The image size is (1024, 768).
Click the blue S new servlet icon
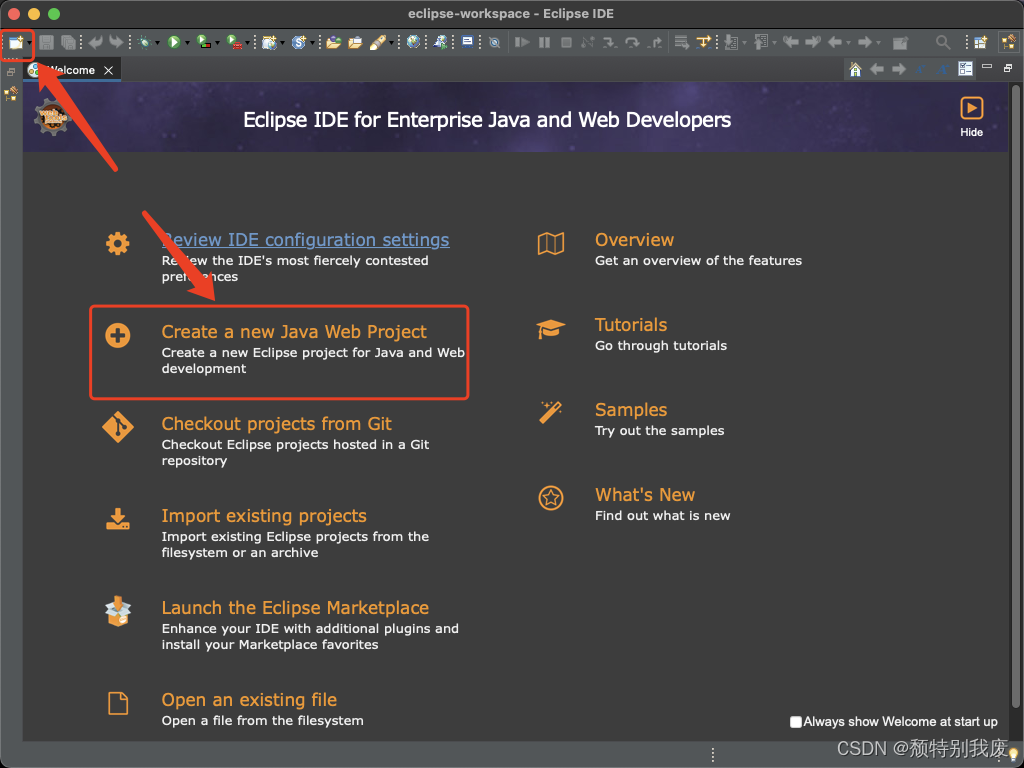(x=298, y=43)
